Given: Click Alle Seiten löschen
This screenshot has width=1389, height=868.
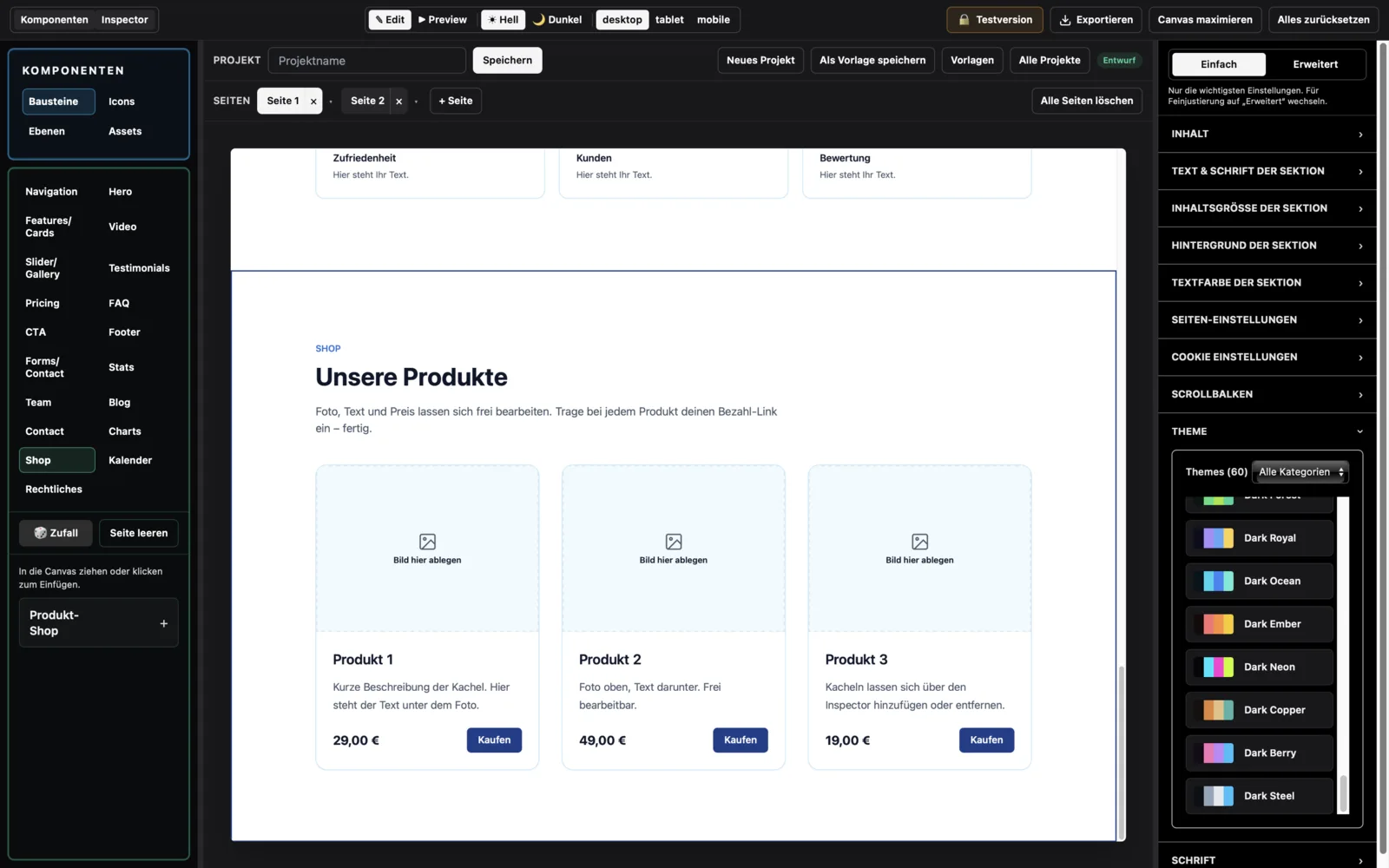Looking at the screenshot, I should click(x=1086, y=101).
